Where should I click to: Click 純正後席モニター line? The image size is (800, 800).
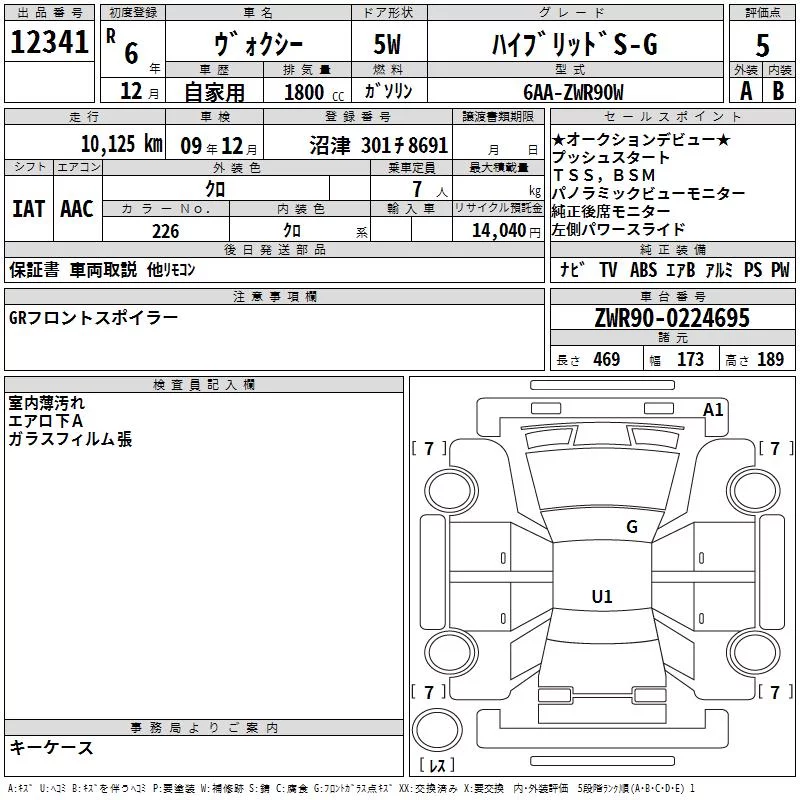click(x=611, y=211)
